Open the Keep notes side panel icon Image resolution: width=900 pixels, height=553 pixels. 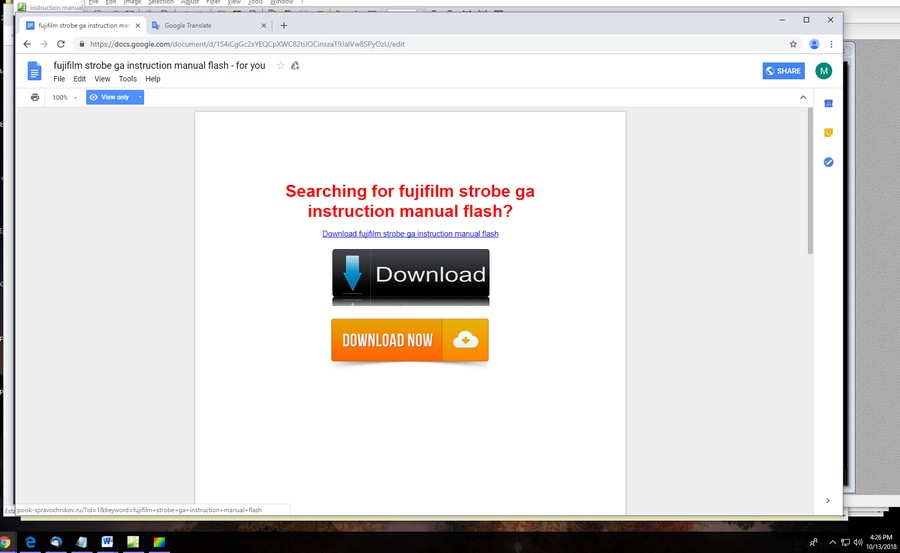pos(828,133)
